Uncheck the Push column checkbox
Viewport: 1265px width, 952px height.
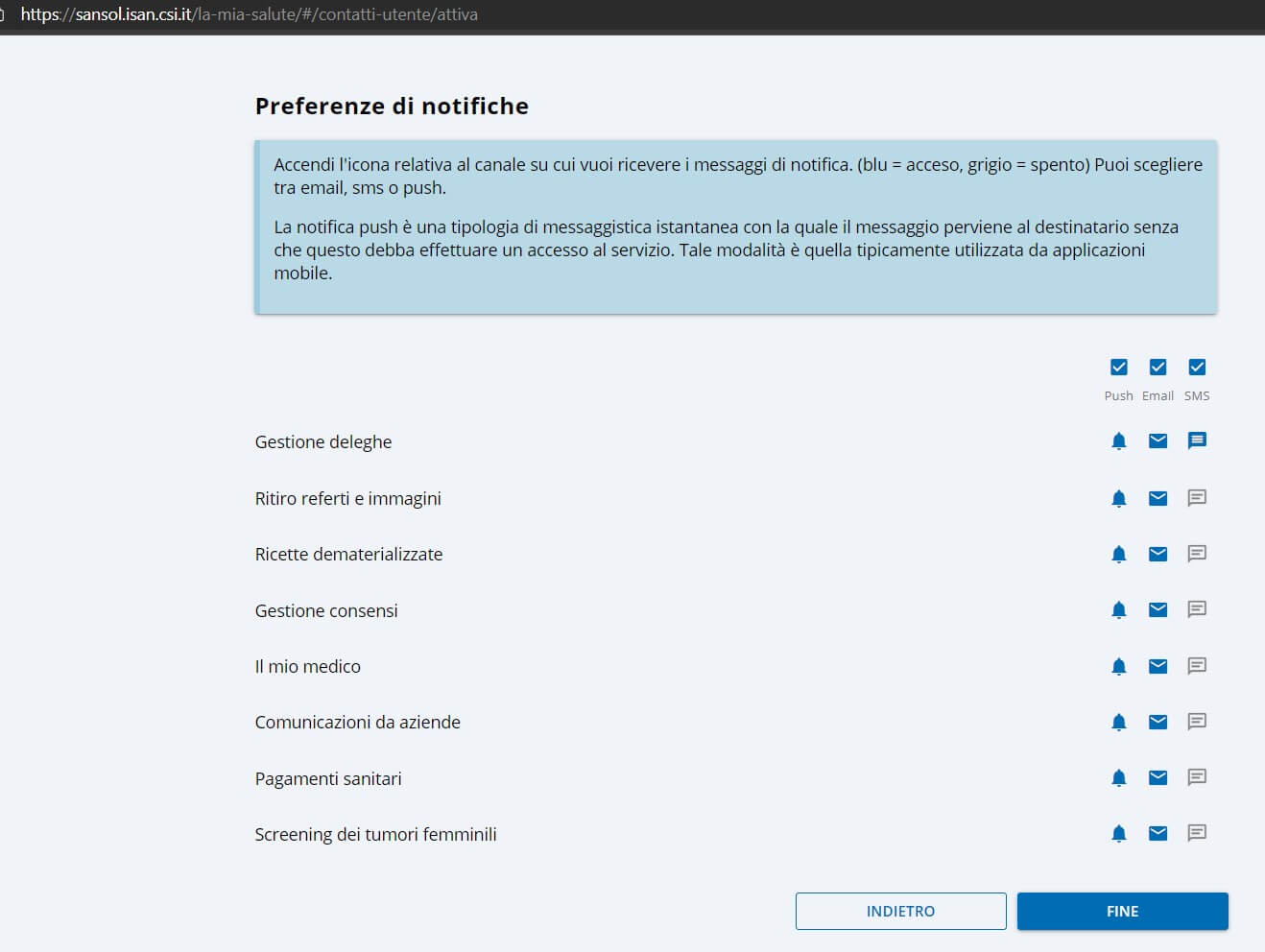(x=1118, y=368)
